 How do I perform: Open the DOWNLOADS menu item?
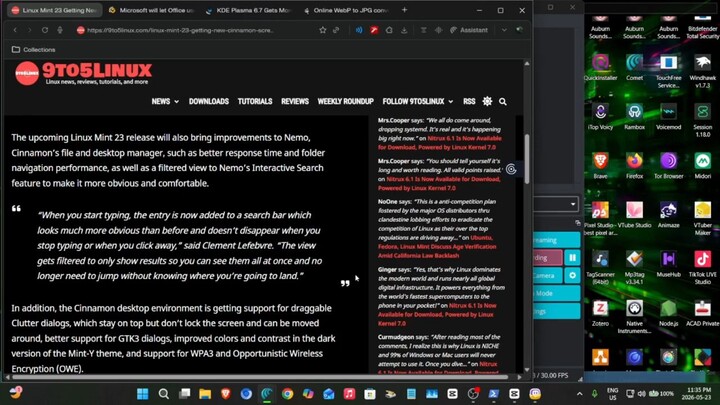point(209,101)
